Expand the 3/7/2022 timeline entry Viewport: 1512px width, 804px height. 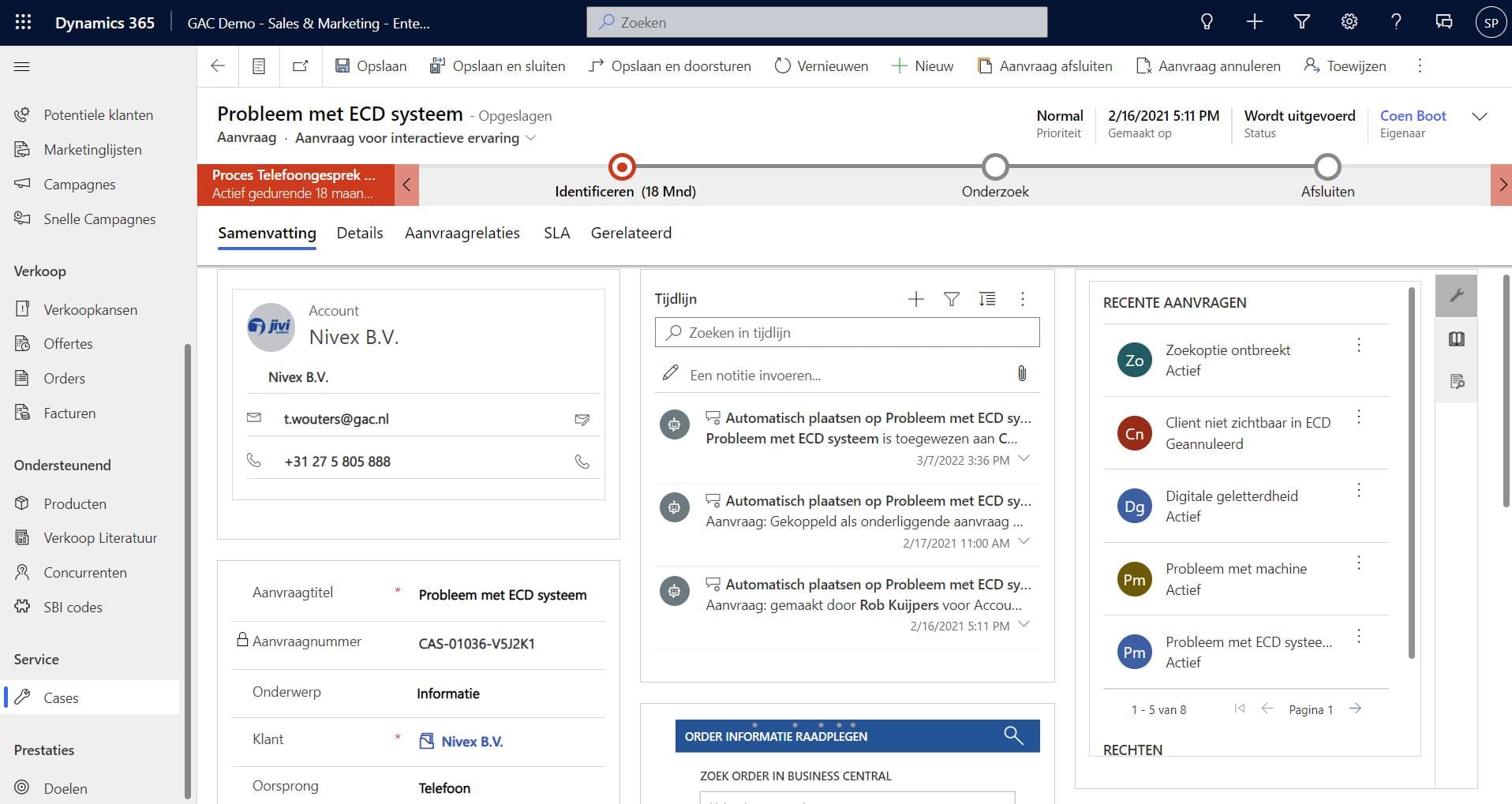coord(1024,459)
